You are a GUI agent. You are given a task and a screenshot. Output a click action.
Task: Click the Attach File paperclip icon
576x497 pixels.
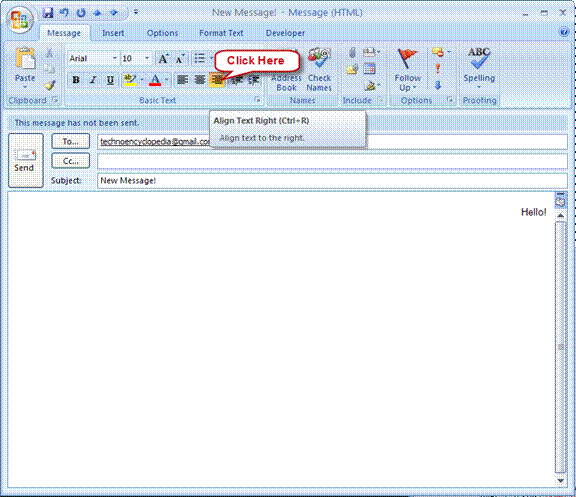coord(352,53)
